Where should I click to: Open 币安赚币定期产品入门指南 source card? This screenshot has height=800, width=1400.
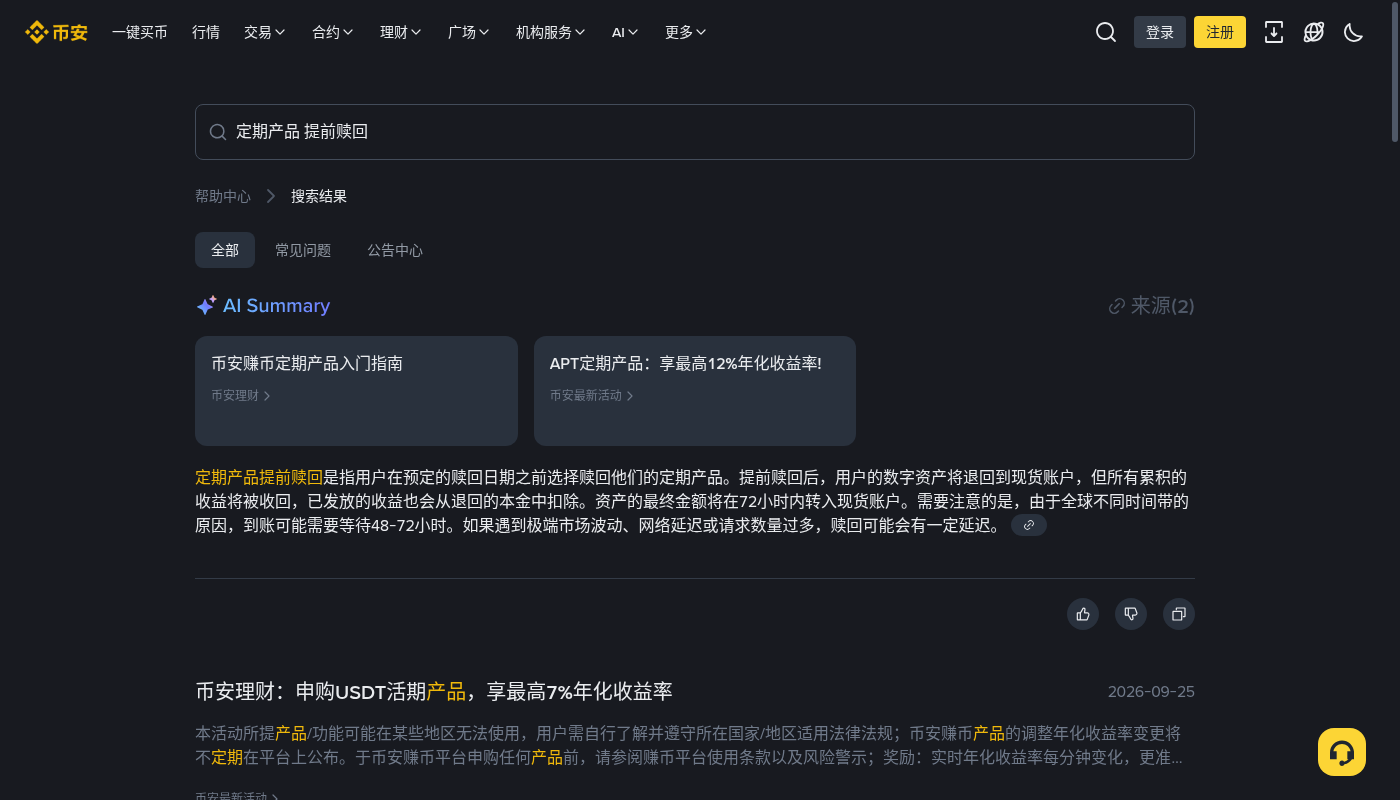[356, 391]
